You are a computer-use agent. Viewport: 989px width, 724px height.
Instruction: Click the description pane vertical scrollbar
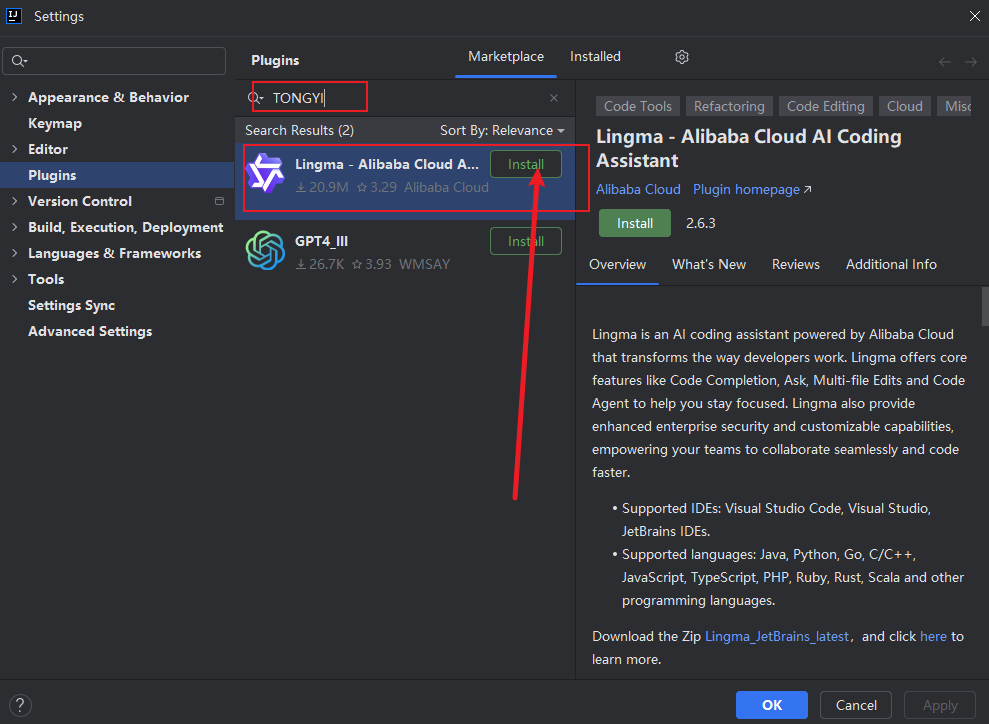[x=985, y=307]
